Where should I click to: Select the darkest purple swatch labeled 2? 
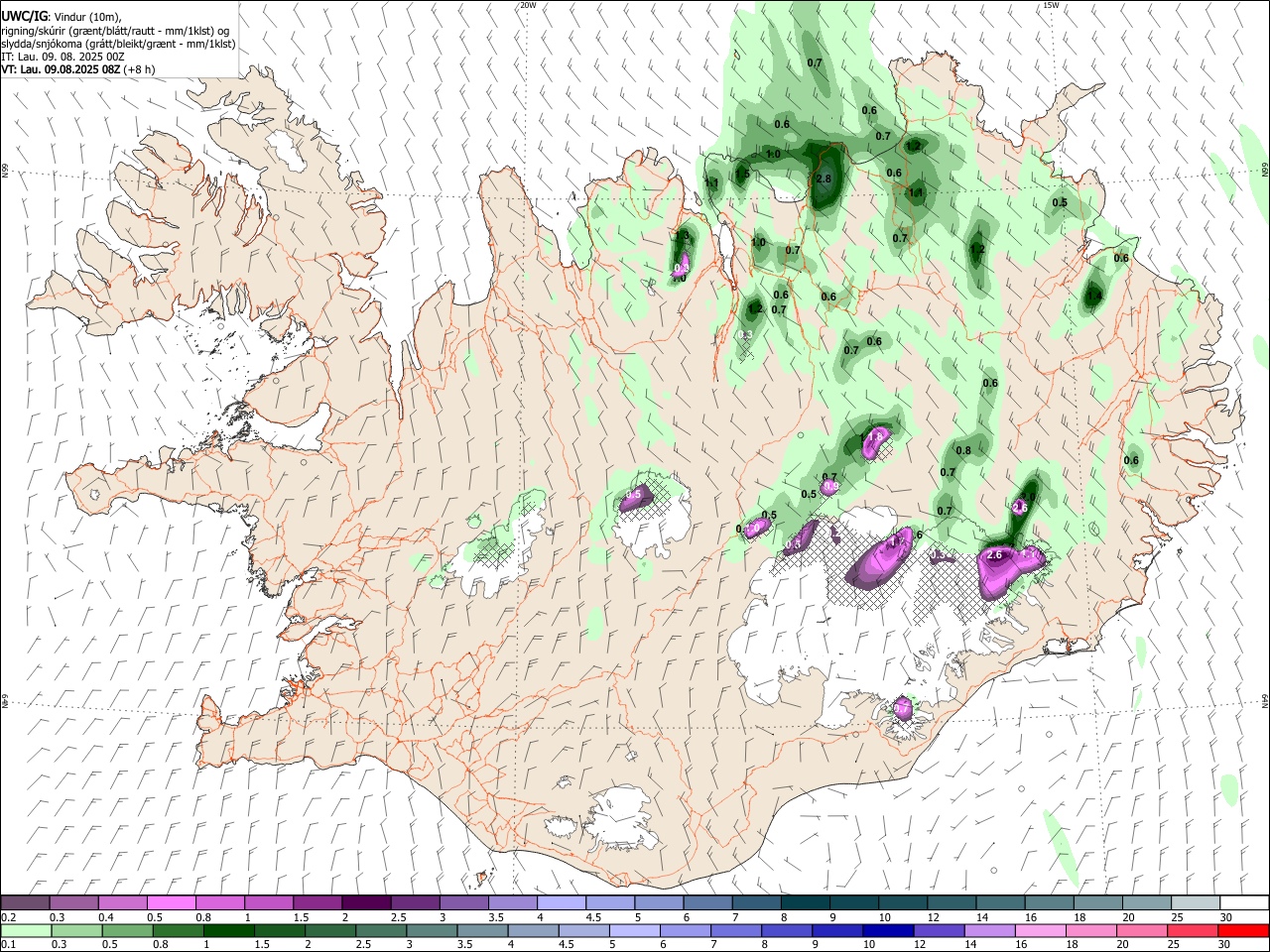coord(365,903)
